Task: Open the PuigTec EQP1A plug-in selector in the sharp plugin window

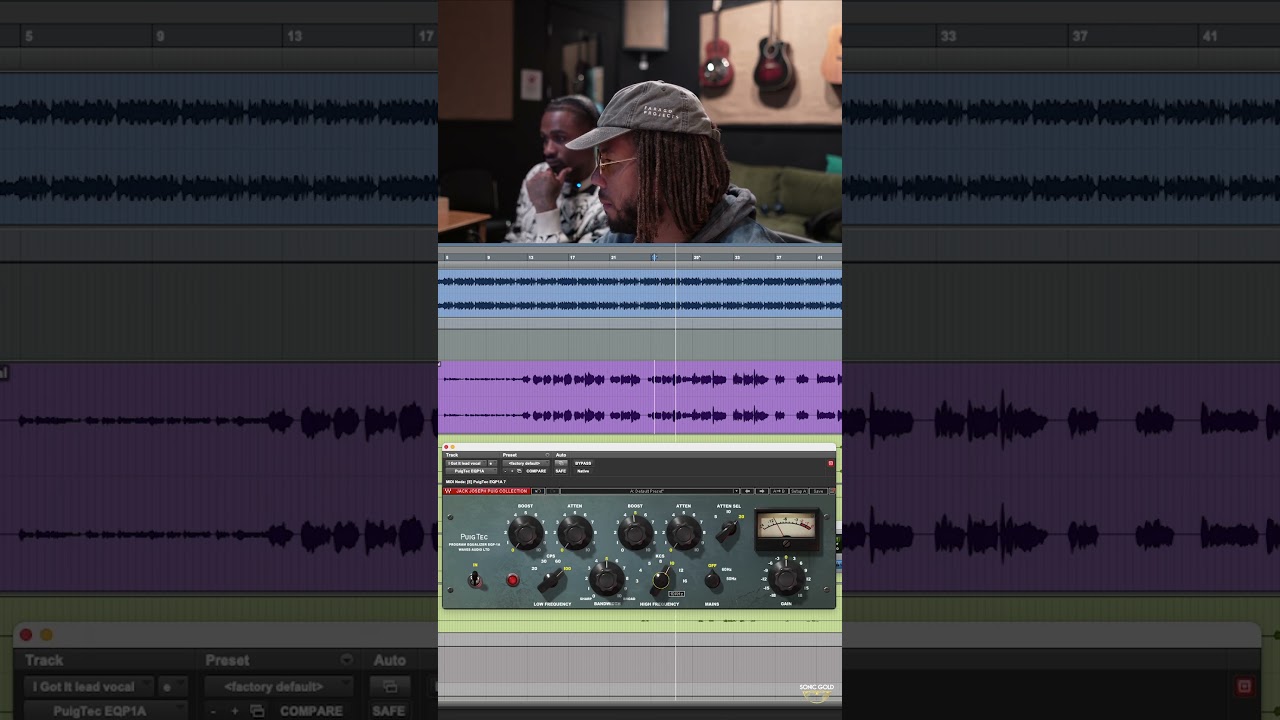Action: pos(471,471)
